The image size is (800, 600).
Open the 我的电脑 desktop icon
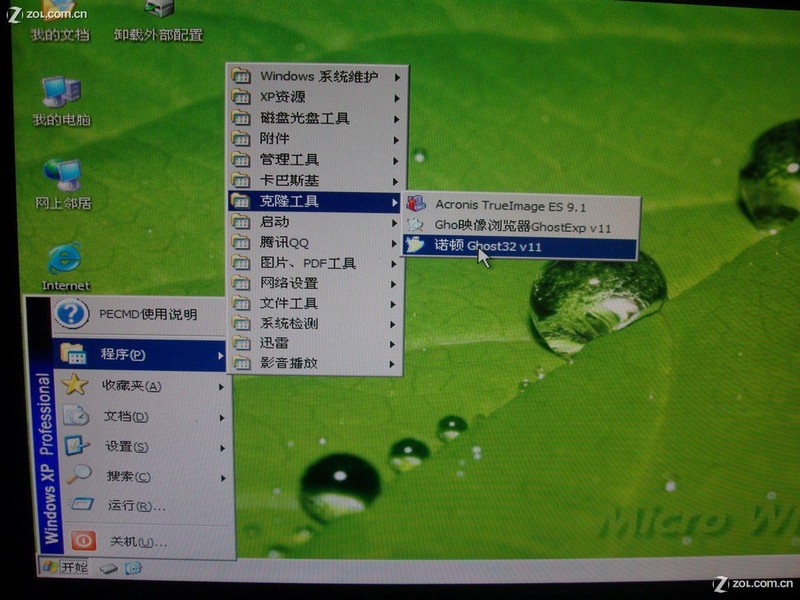pos(61,101)
